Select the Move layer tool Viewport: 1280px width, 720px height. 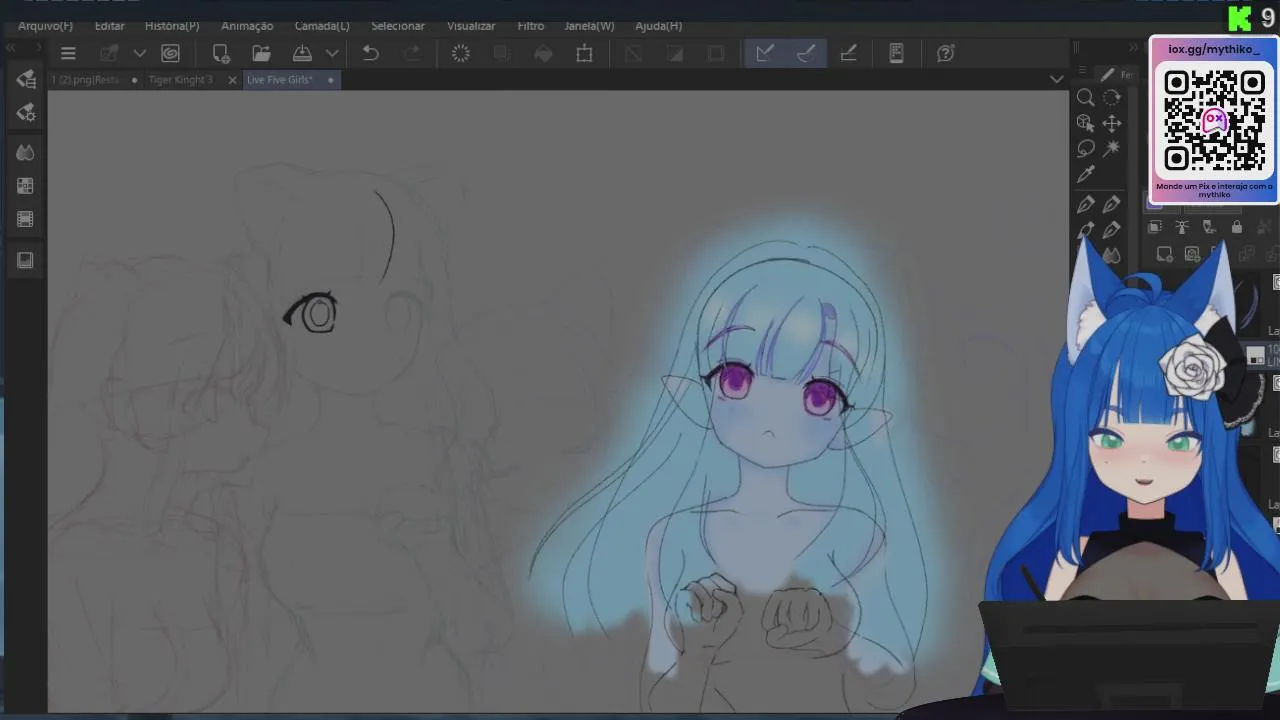1111,123
